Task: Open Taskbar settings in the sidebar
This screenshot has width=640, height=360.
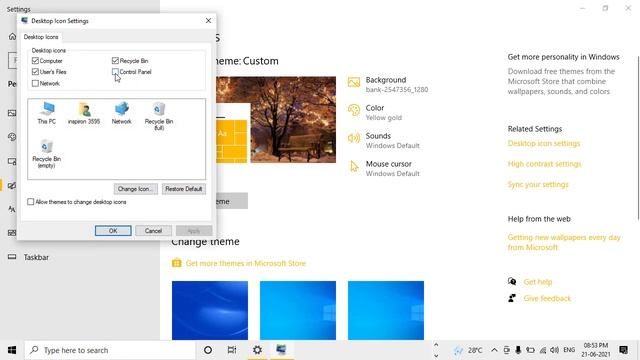Action: click(x=36, y=257)
